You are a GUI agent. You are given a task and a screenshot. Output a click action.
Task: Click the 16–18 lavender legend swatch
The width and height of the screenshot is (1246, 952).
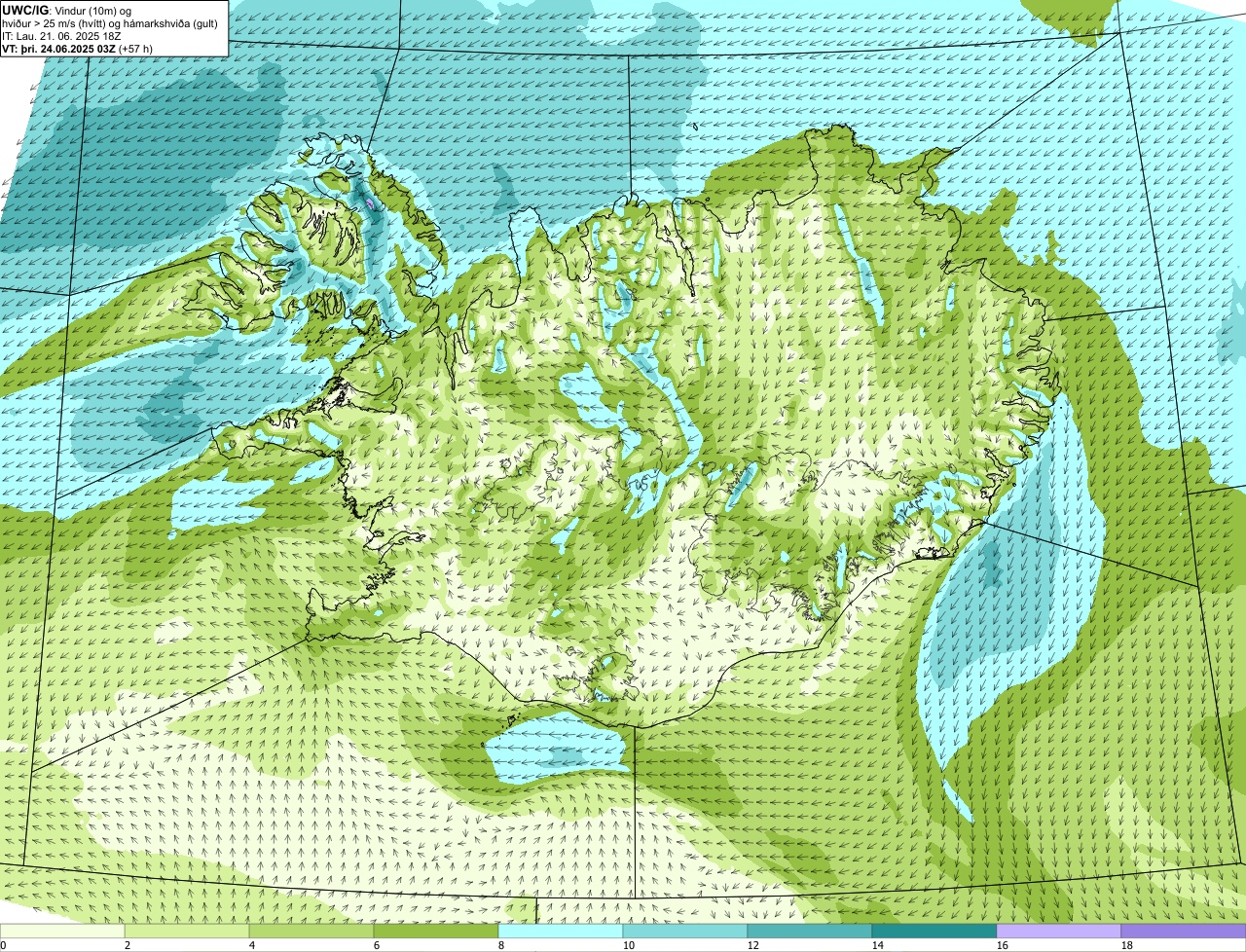pyautogui.click(x=1059, y=931)
